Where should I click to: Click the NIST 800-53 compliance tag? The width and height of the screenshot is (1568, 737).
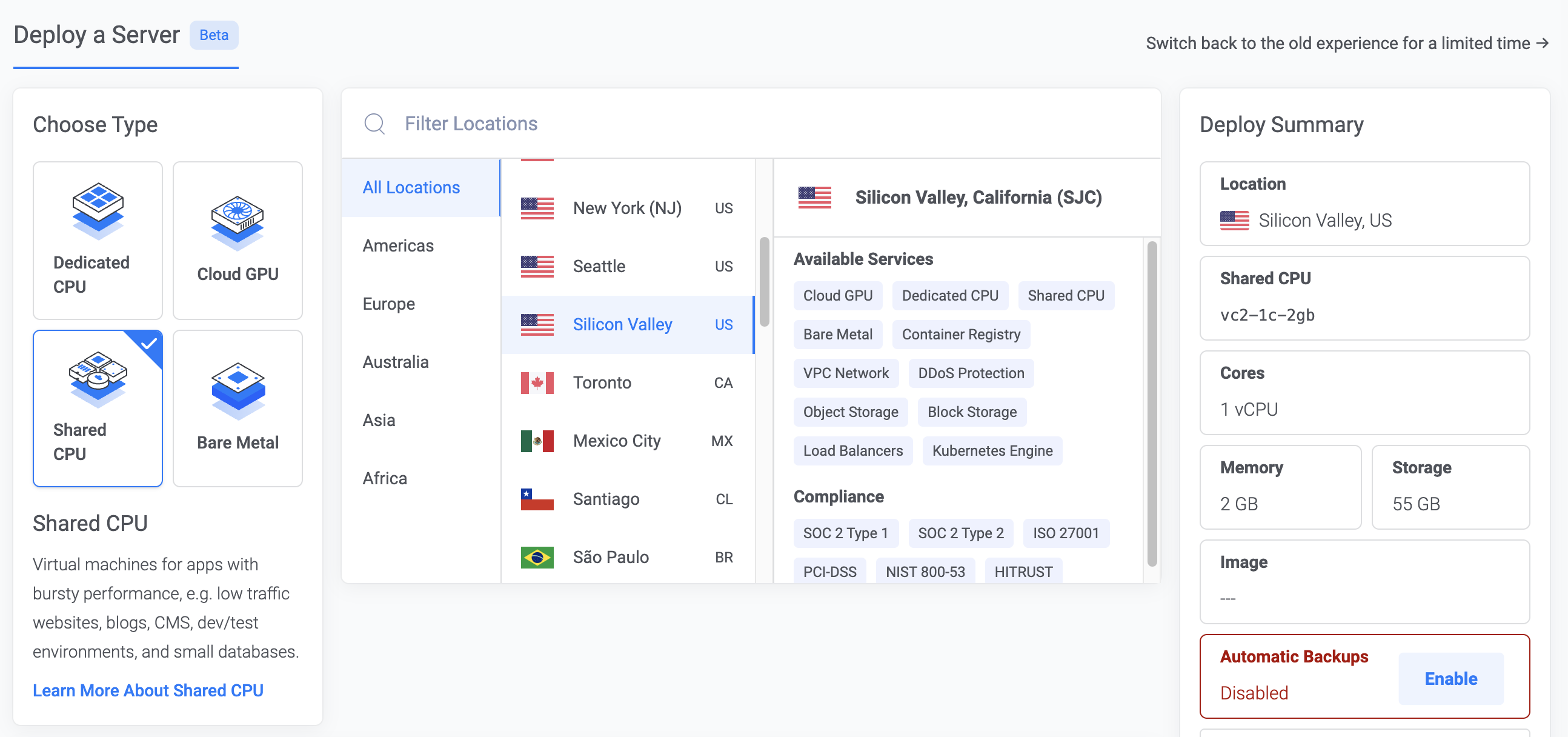tap(925, 572)
